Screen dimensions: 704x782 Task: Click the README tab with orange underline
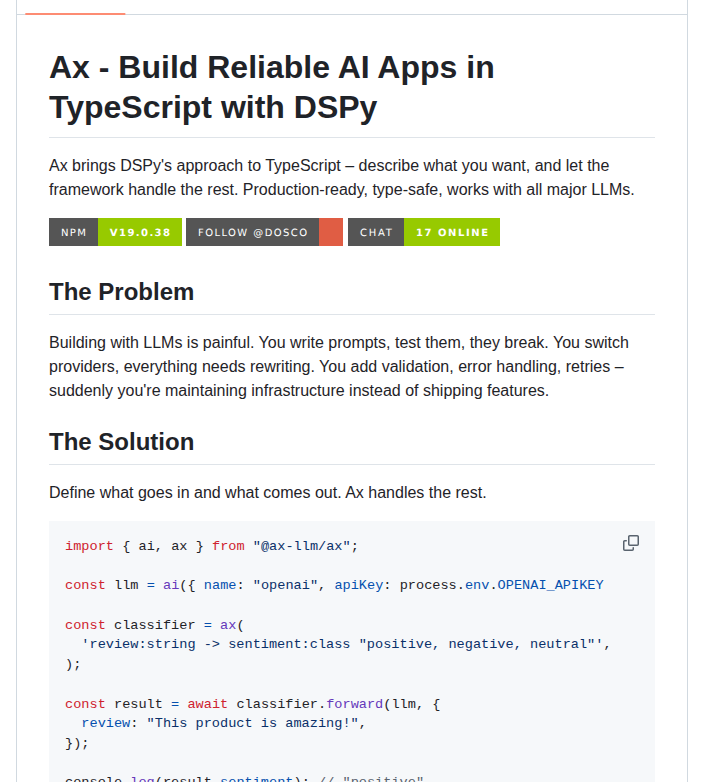[75, 7]
